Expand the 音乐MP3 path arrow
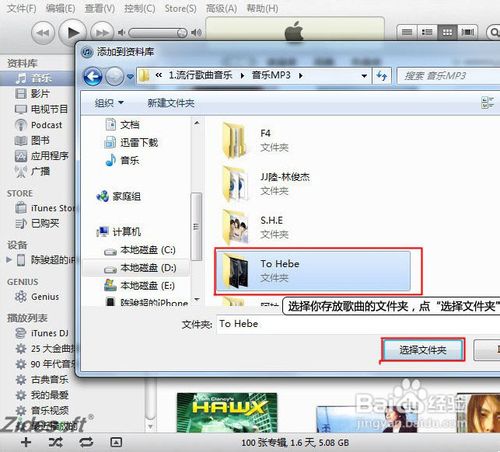Image resolution: width=500 pixels, height=452 pixels. tap(301, 76)
